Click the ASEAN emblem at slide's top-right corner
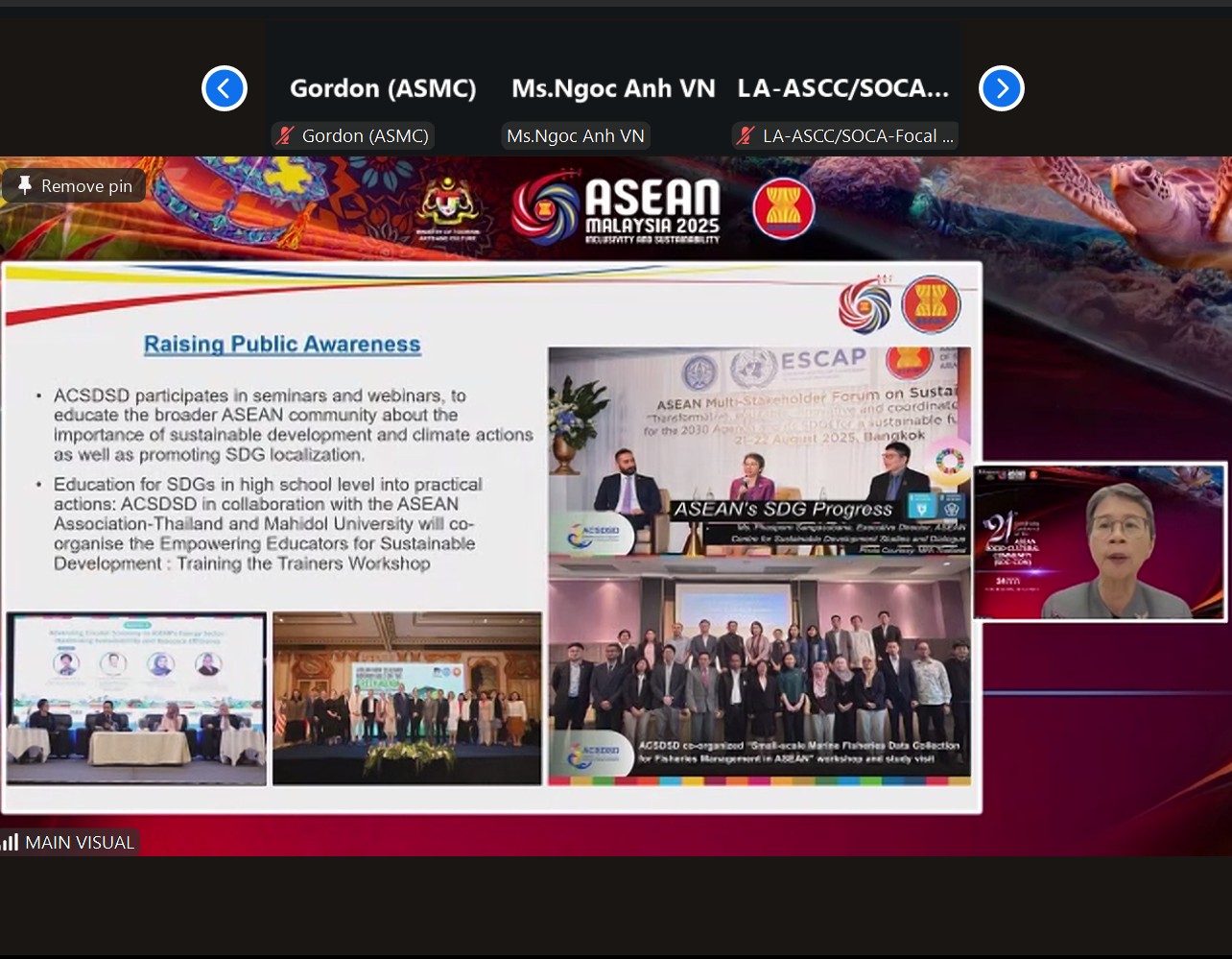 click(930, 305)
